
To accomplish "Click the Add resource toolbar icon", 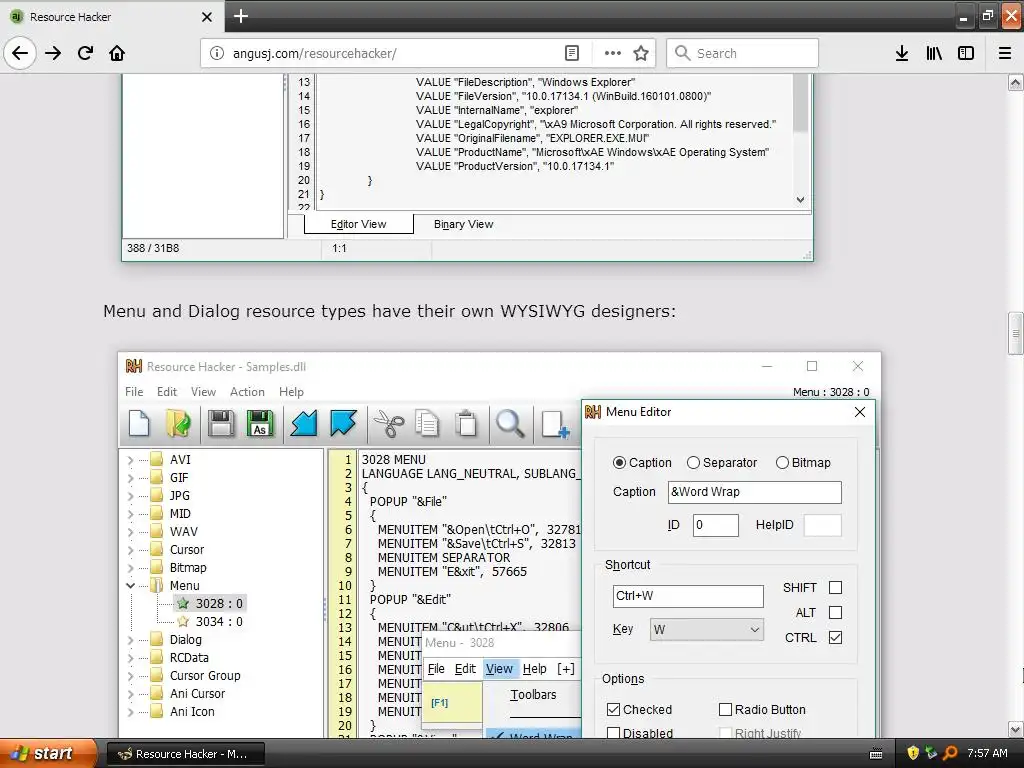I will [555, 423].
